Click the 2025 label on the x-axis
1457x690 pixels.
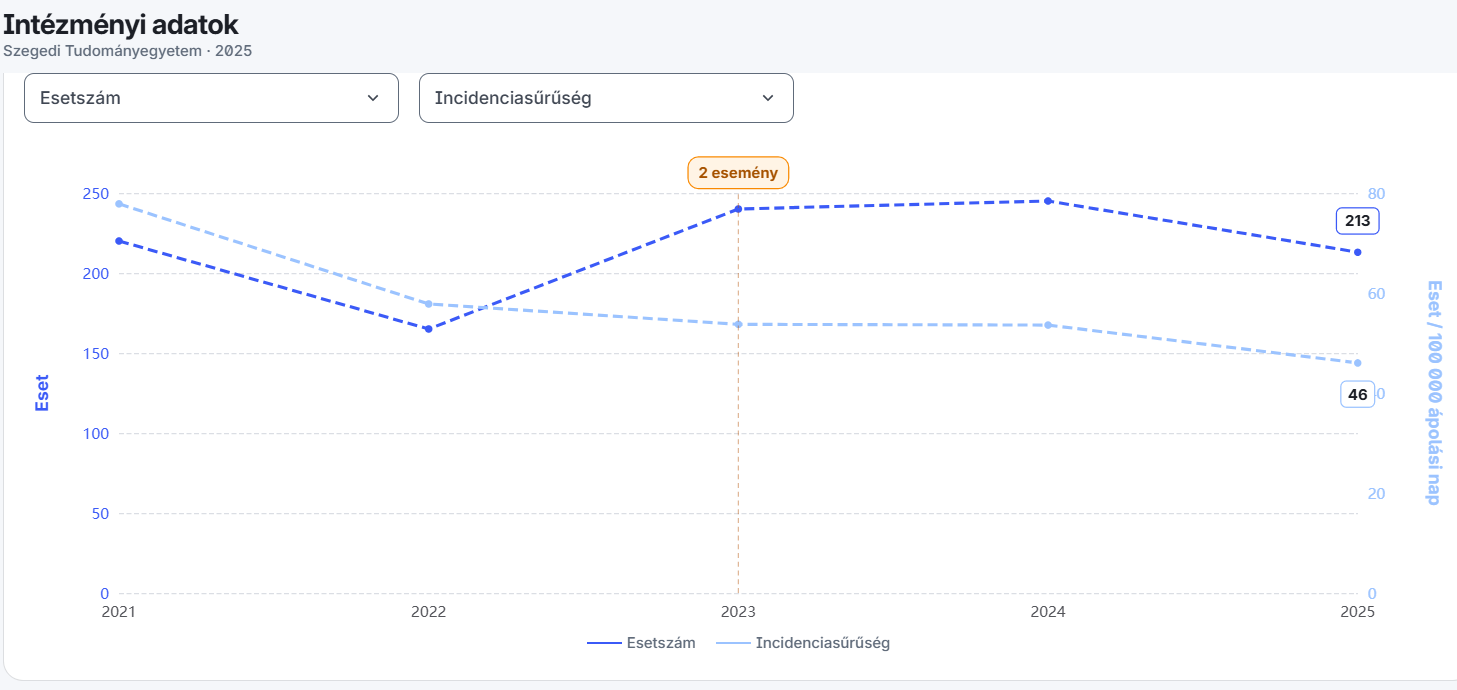pyautogui.click(x=1358, y=612)
